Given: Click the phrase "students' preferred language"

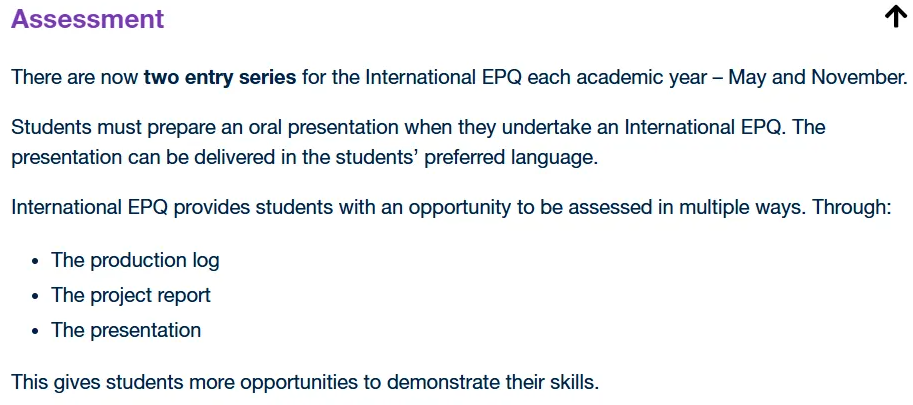Looking at the screenshot, I should tap(467, 158).
